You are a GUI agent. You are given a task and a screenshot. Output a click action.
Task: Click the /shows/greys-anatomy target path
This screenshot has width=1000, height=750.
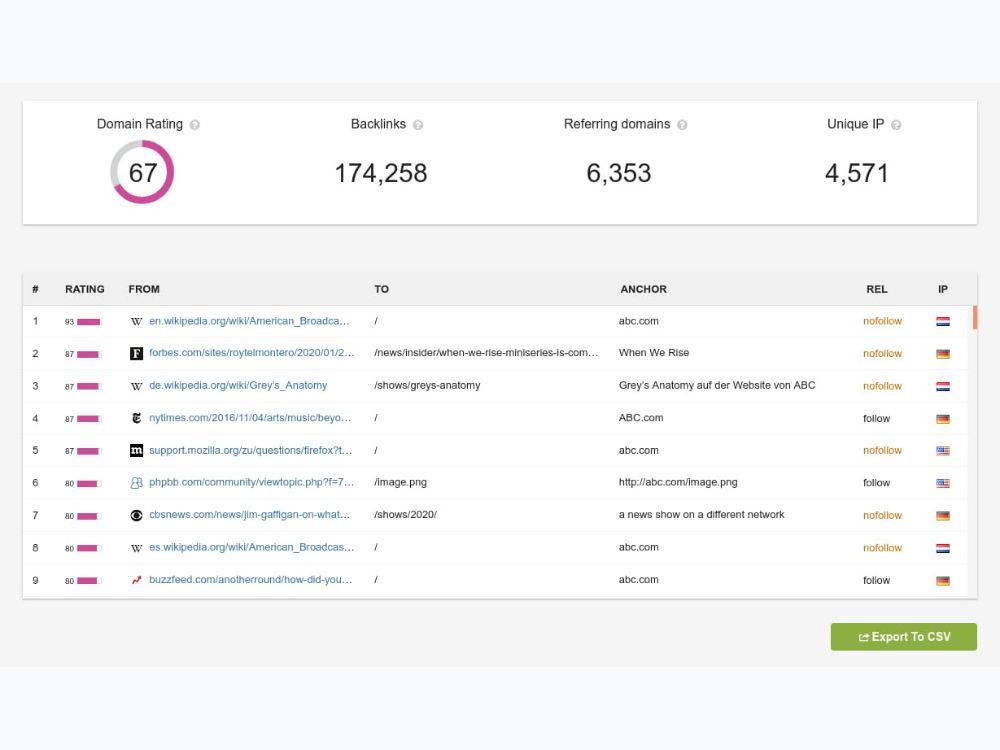[x=427, y=385]
